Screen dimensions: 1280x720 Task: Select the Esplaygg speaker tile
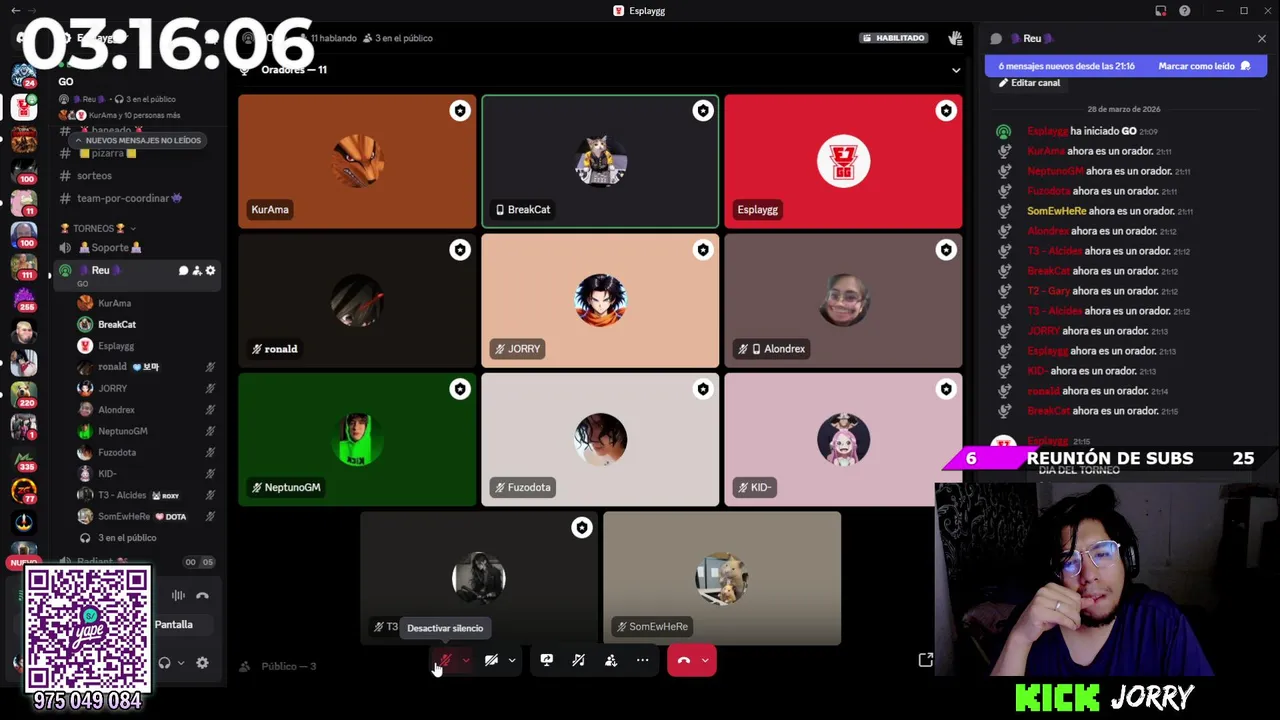click(x=843, y=161)
